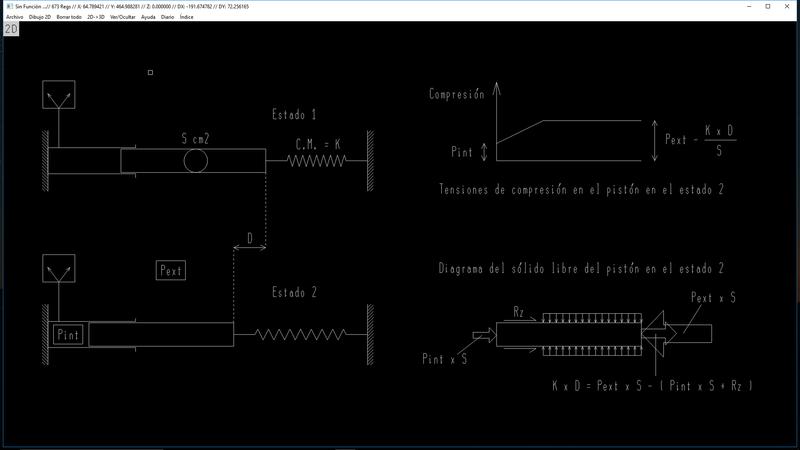Click the small square cursor marker
This screenshot has width=800, height=450.
[150, 72]
